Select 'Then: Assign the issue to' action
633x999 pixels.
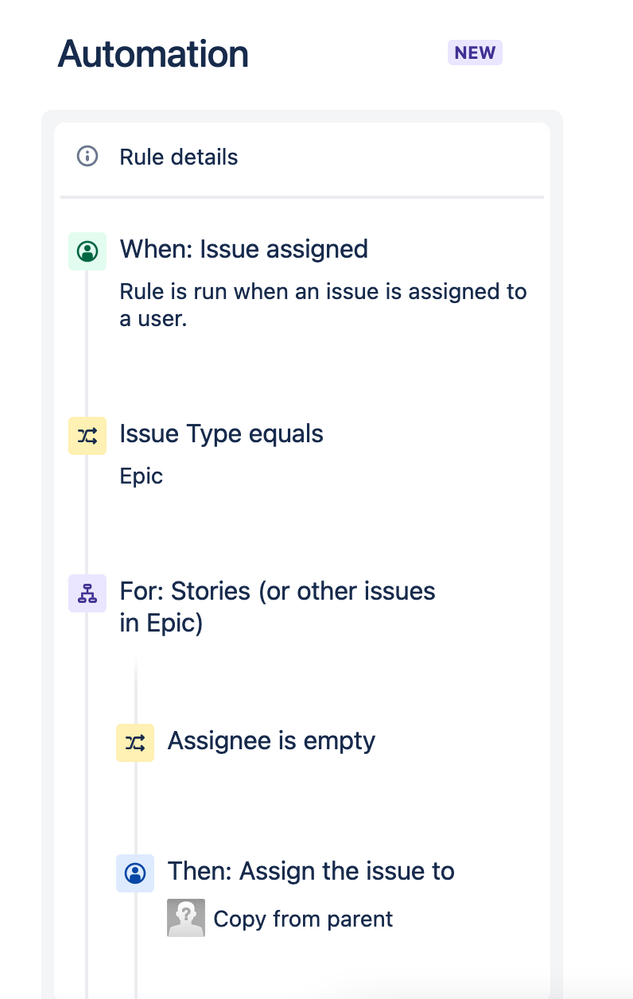click(310, 871)
